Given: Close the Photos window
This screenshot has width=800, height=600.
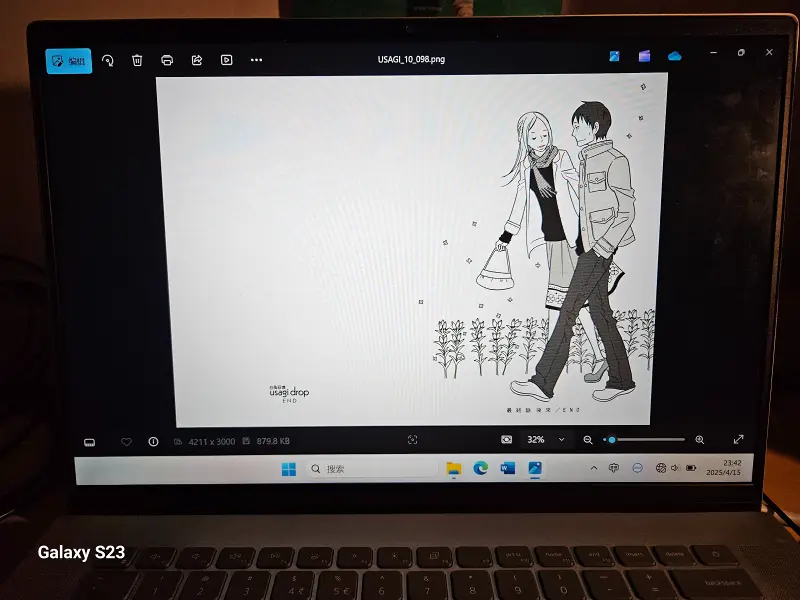Looking at the screenshot, I should (x=769, y=52).
